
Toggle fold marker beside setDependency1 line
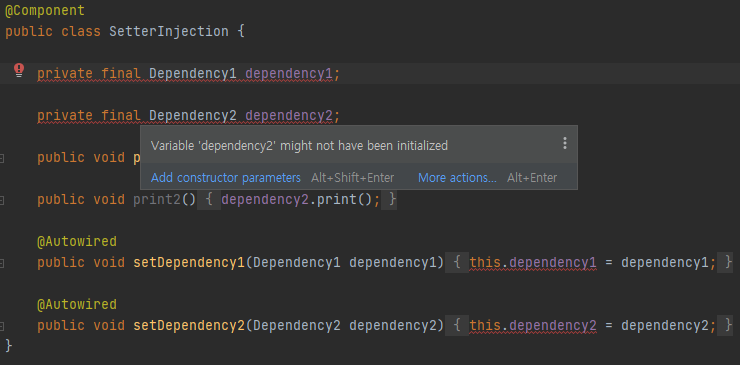(2, 263)
